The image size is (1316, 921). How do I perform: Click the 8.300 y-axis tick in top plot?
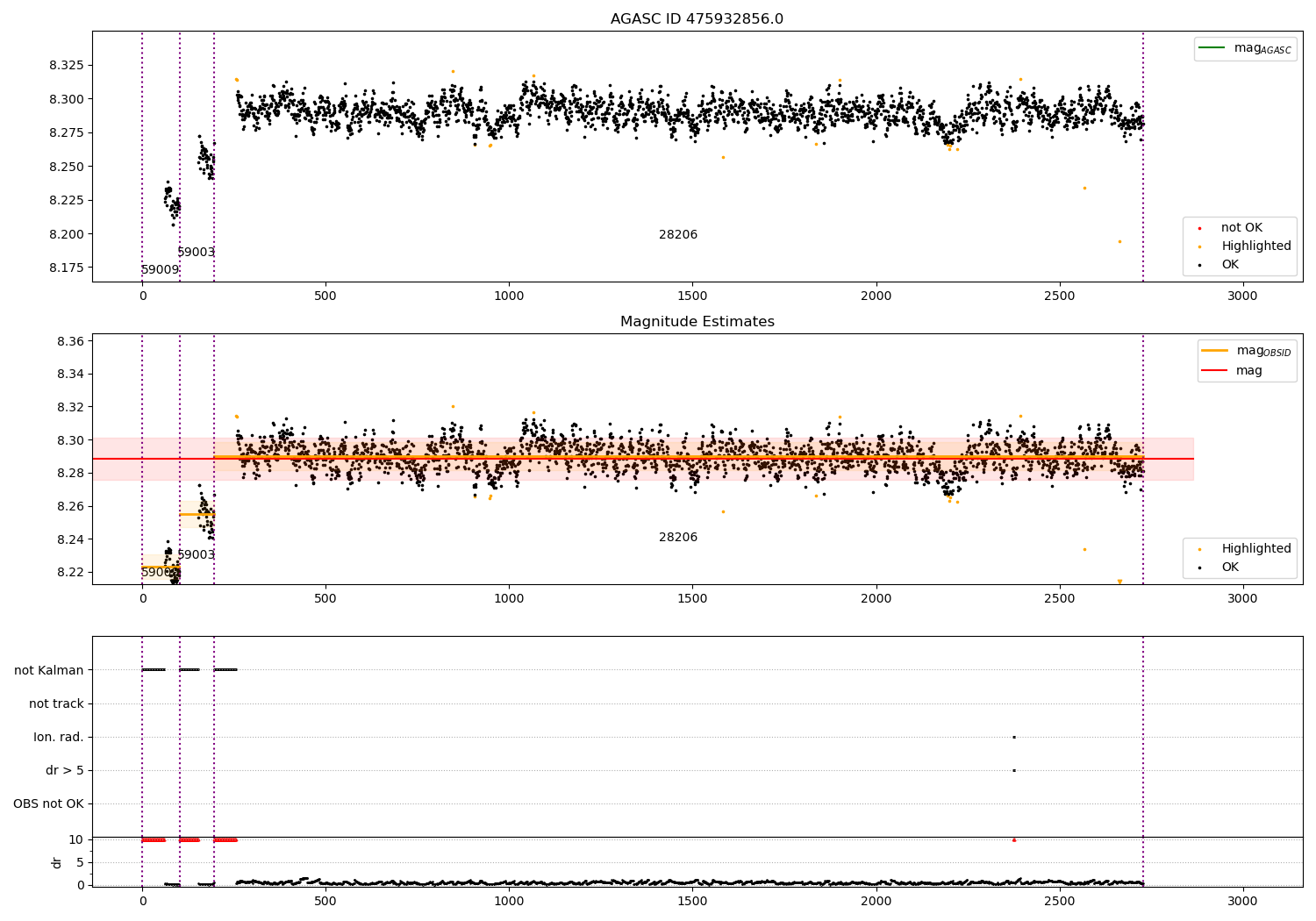point(67,99)
